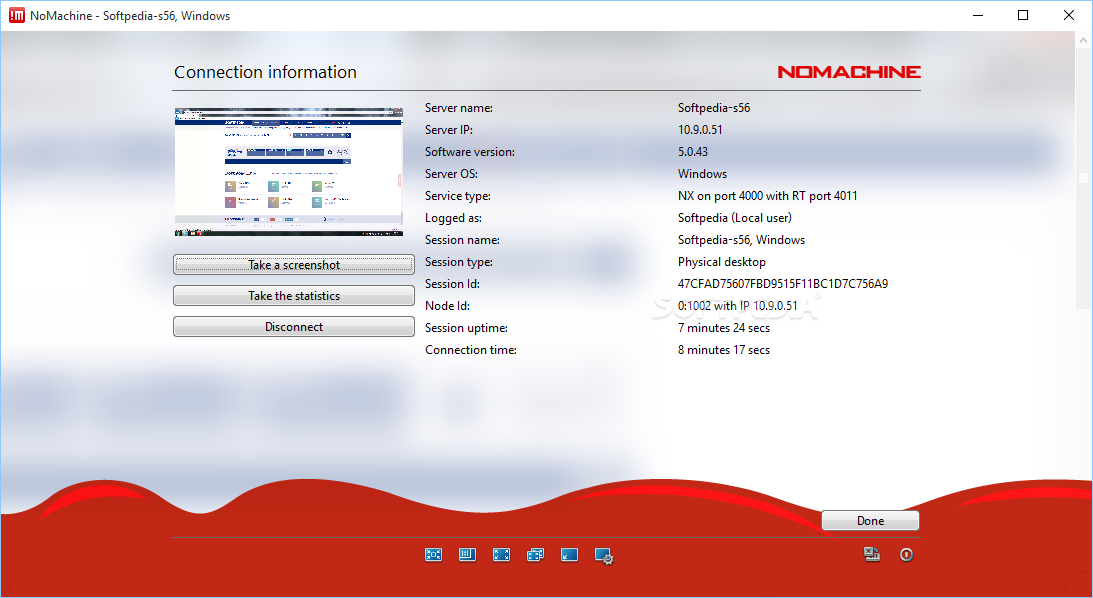Click the software version 5.0.43
Viewport: 1093px width, 598px height.
click(693, 152)
